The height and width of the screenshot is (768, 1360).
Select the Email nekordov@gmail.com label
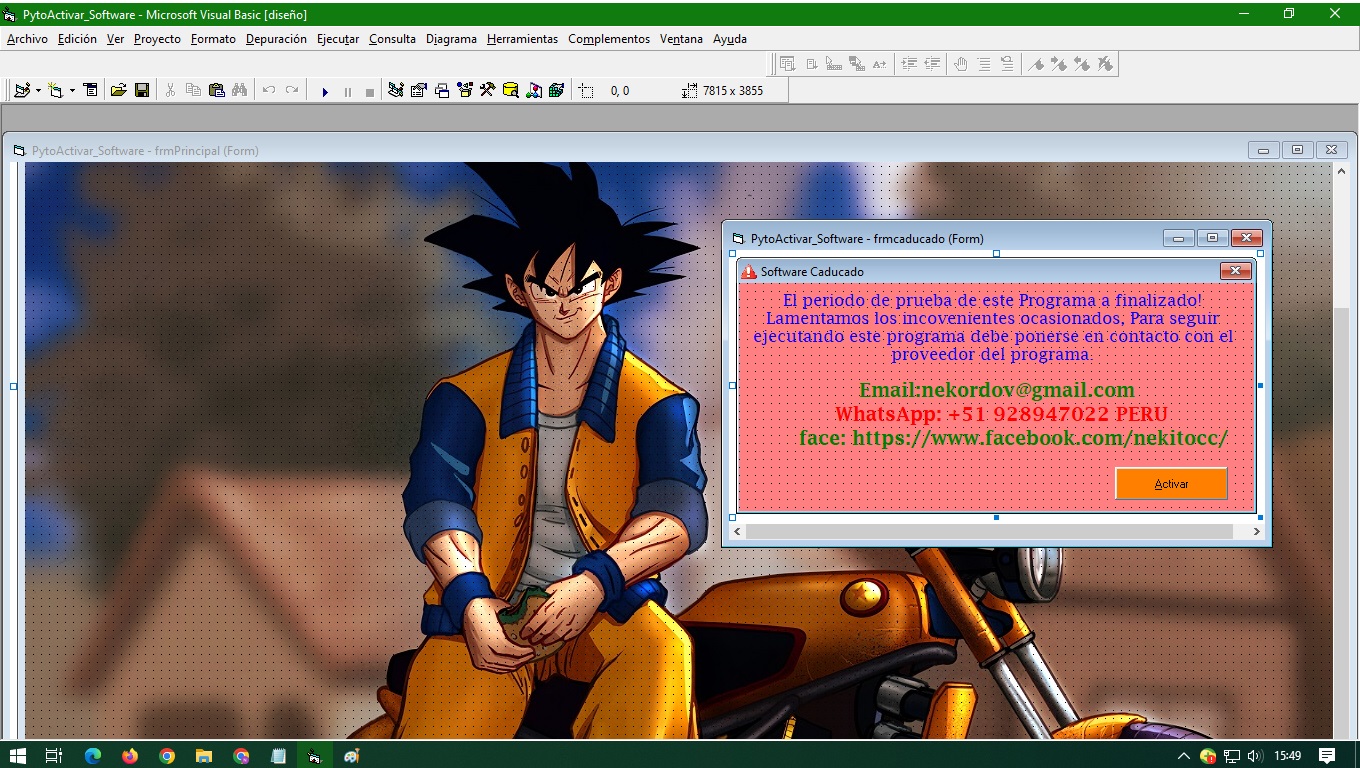(x=997, y=390)
